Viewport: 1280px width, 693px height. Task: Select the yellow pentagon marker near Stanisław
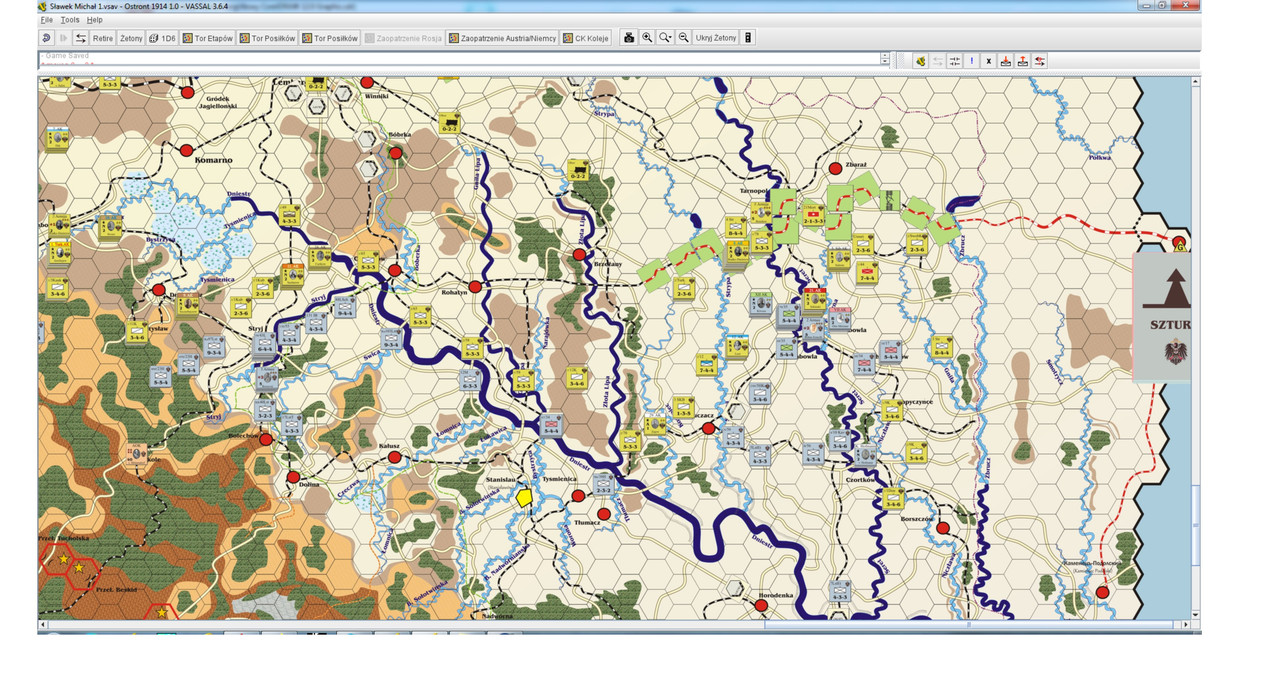pyautogui.click(x=523, y=497)
